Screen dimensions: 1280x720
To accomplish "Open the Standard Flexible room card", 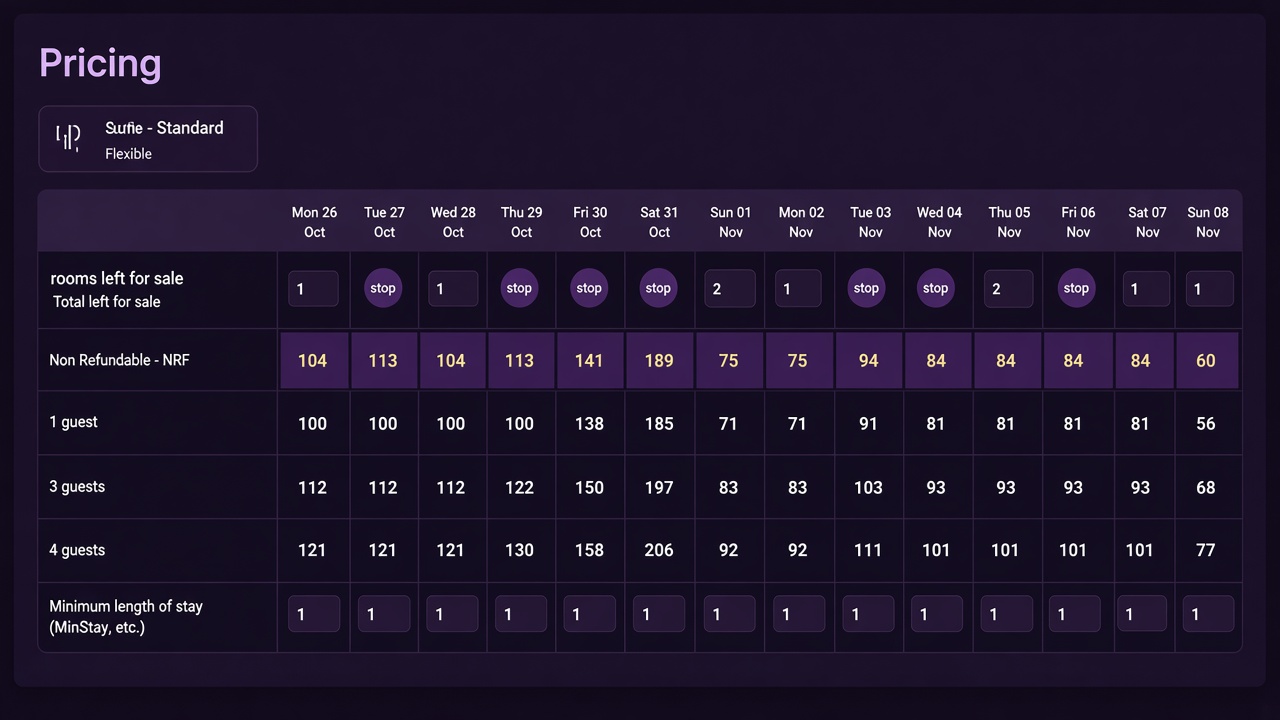I will coord(148,139).
